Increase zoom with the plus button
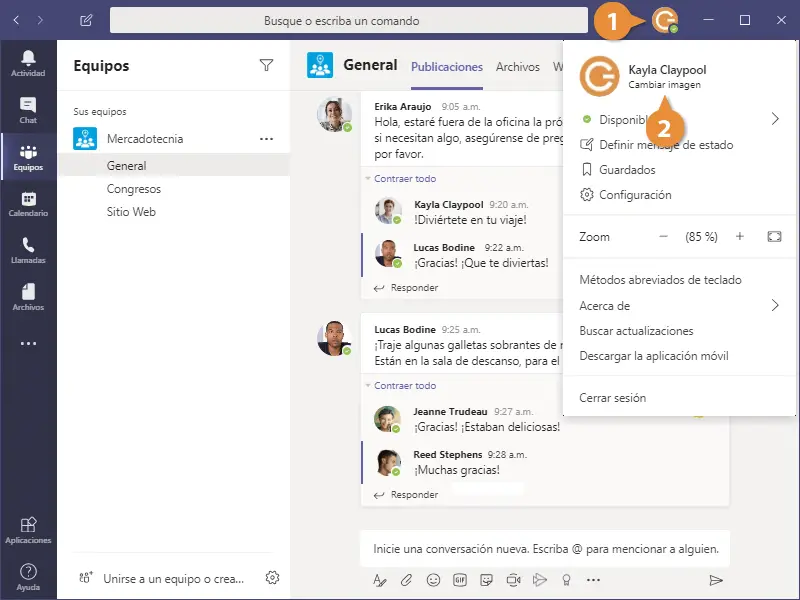This screenshot has height=600, width=800. [x=740, y=237]
